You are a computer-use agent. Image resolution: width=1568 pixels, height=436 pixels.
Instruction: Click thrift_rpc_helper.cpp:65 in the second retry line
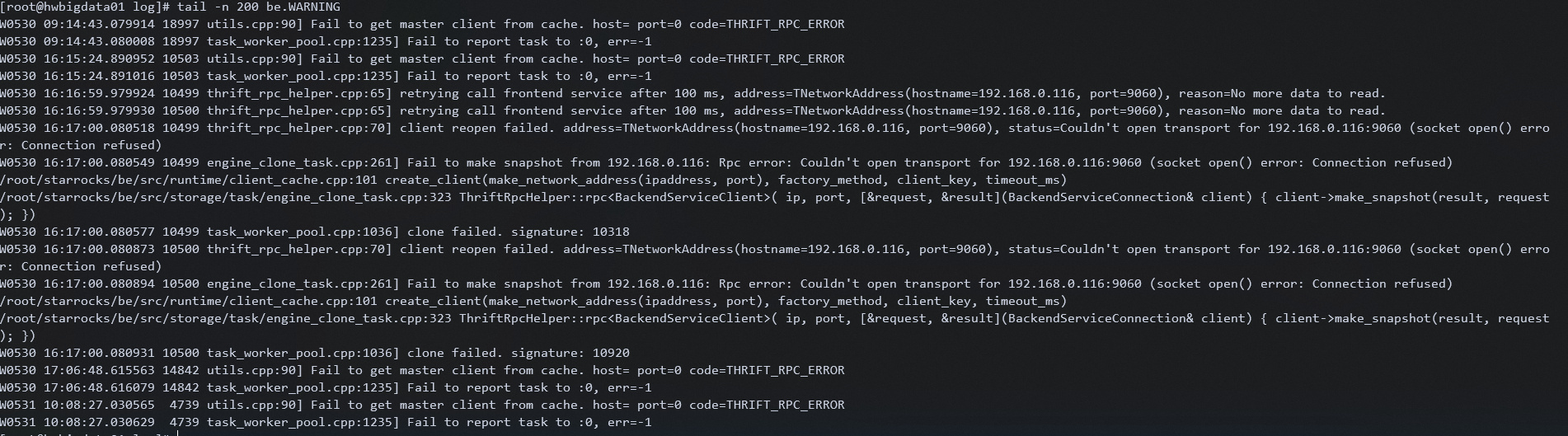click(x=298, y=110)
